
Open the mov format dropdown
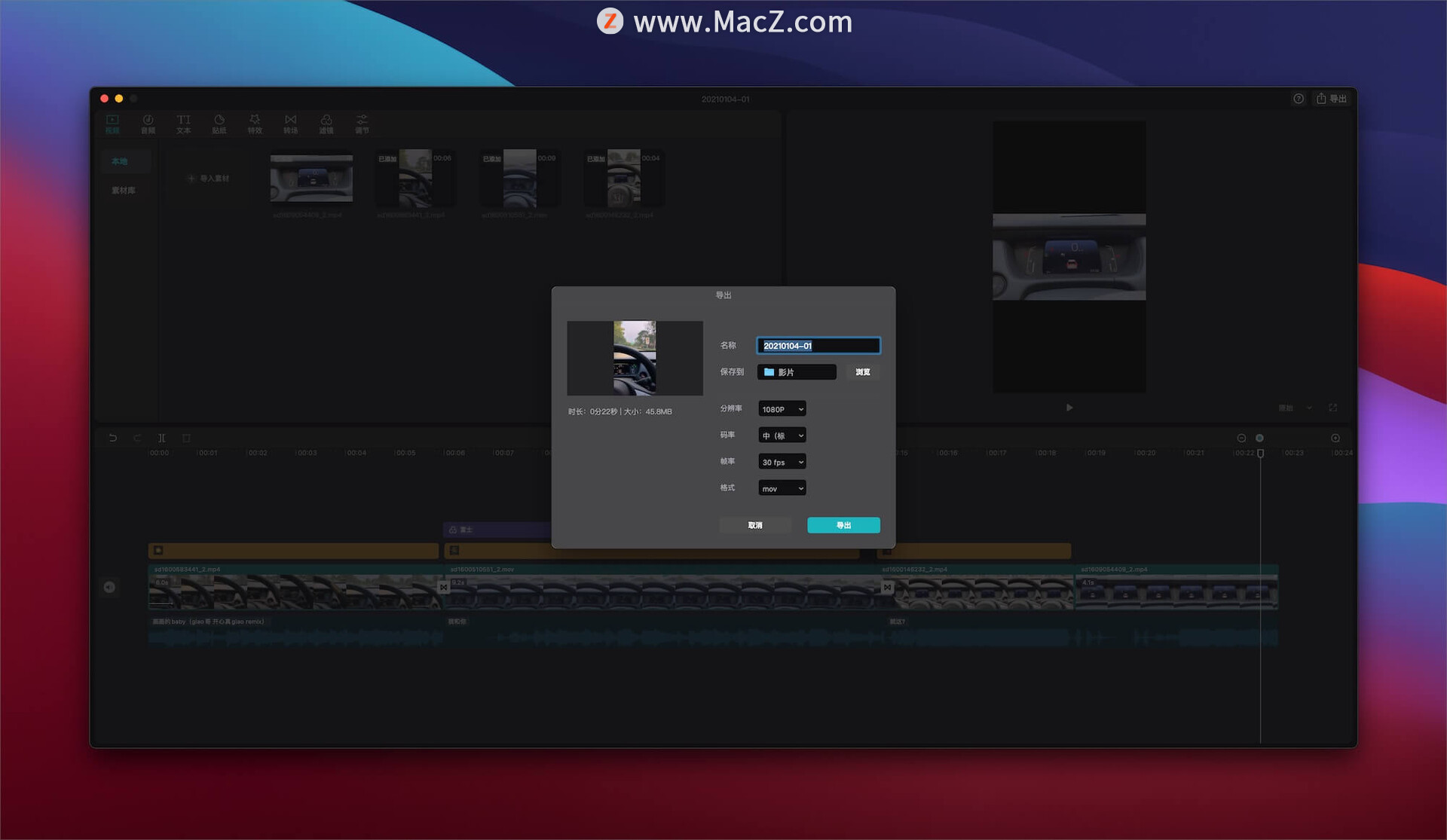click(782, 488)
